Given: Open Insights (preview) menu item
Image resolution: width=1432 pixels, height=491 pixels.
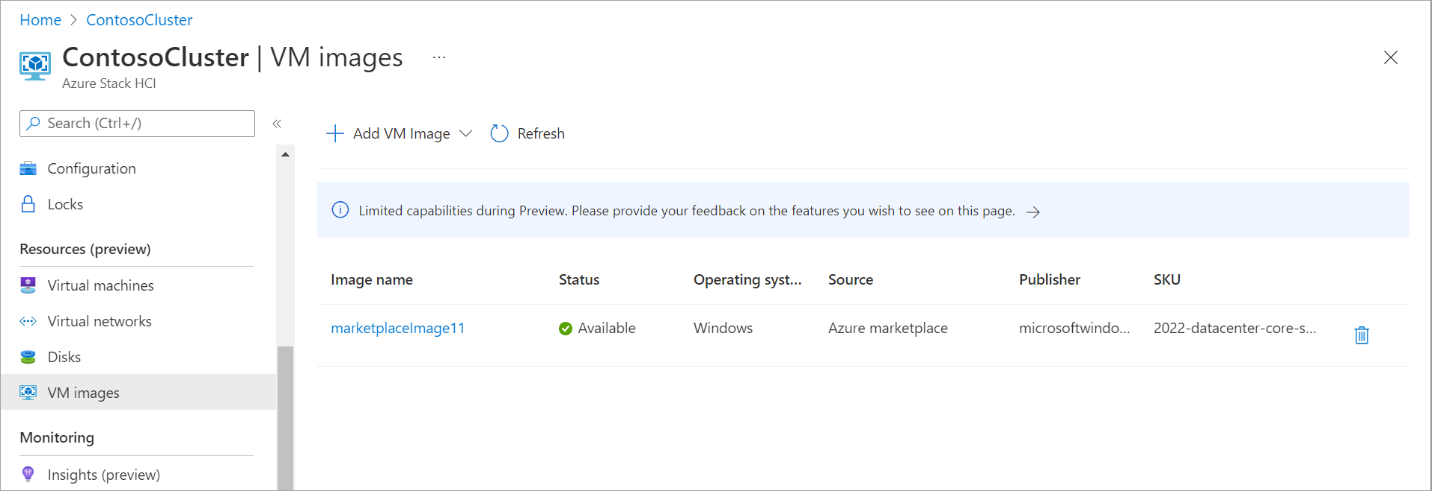Looking at the screenshot, I should click(103, 475).
